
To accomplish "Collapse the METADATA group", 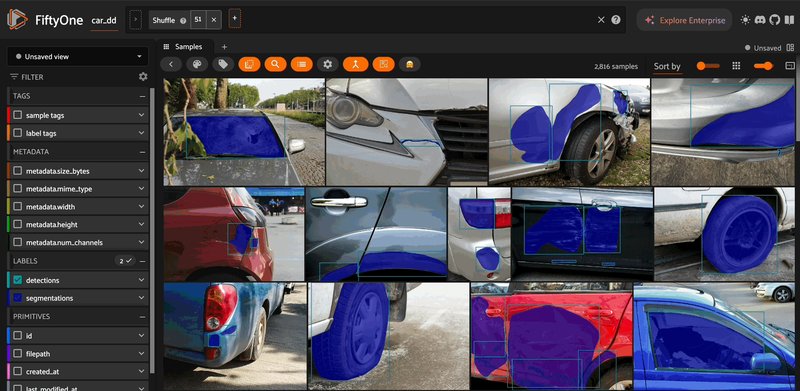I will pos(142,152).
